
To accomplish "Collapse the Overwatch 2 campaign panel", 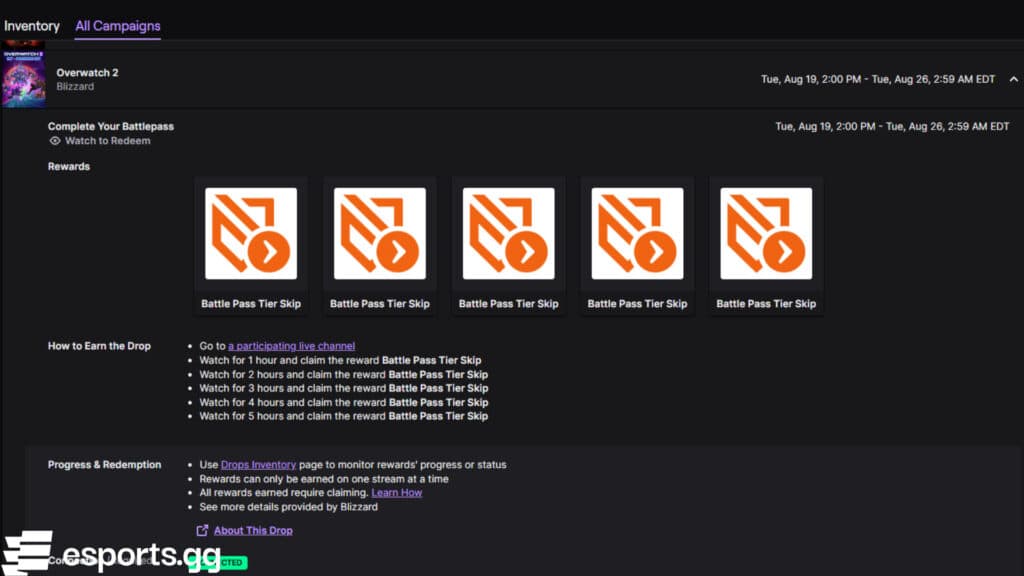I will click(1011, 79).
